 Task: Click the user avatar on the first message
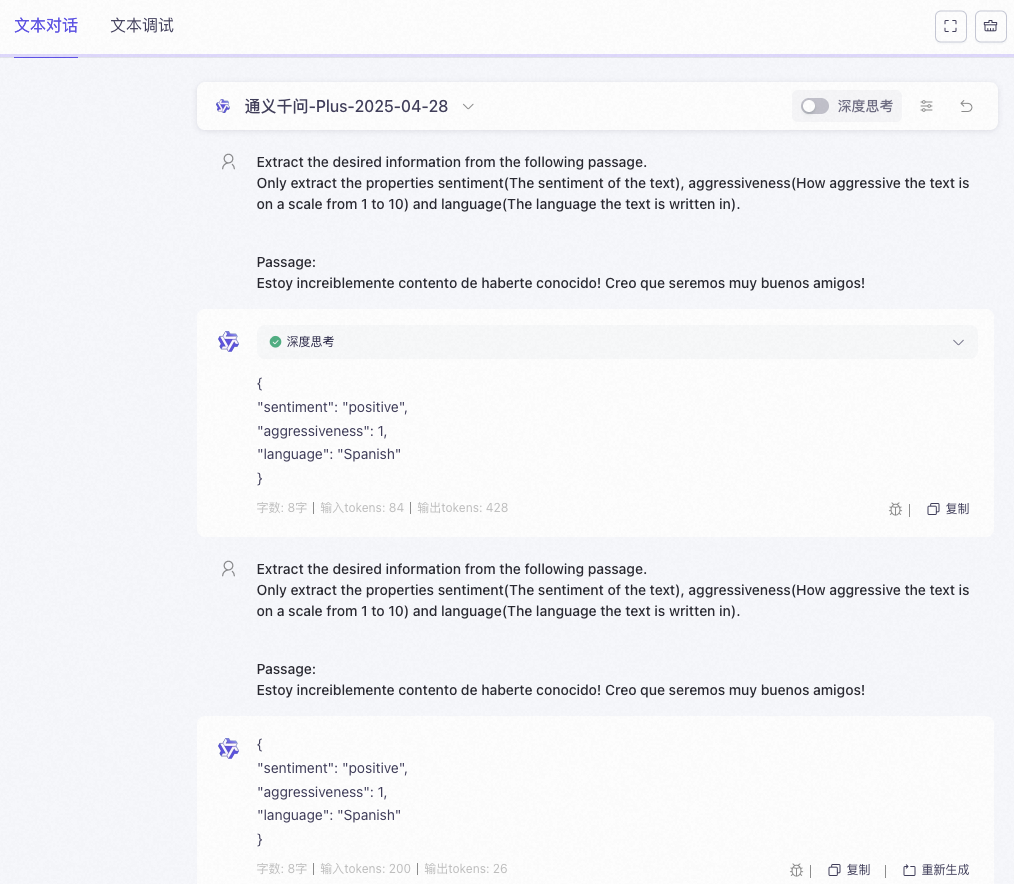(227, 161)
